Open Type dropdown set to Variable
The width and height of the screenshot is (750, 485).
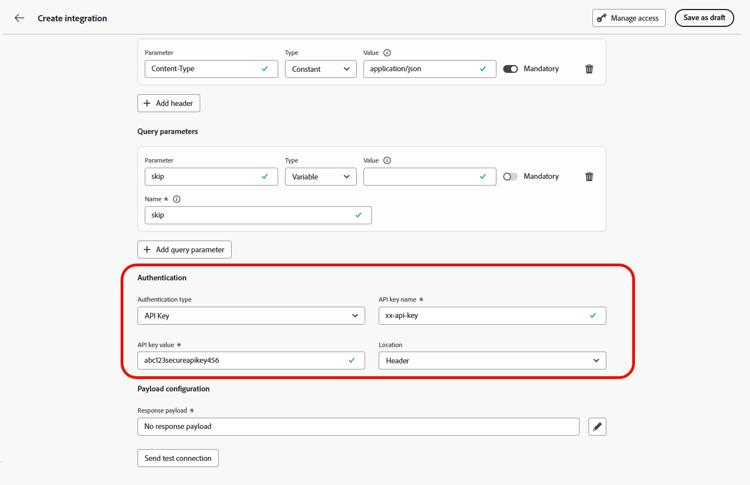tap(320, 176)
